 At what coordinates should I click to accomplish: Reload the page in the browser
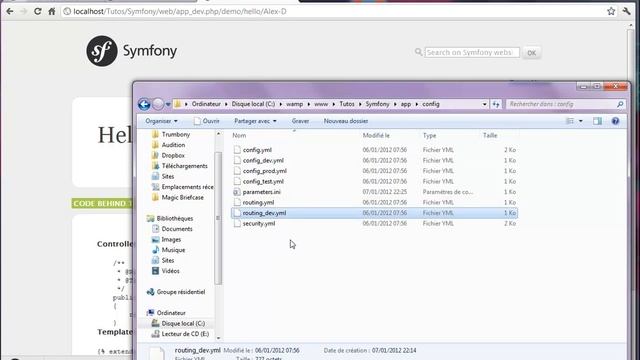pos(38,11)
